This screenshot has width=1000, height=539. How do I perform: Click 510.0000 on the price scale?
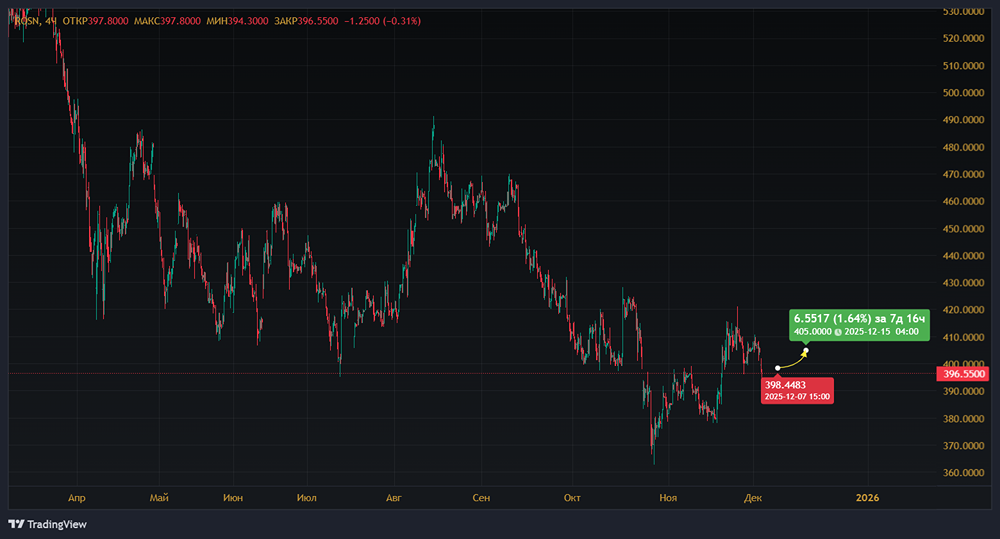pos(963,66)
